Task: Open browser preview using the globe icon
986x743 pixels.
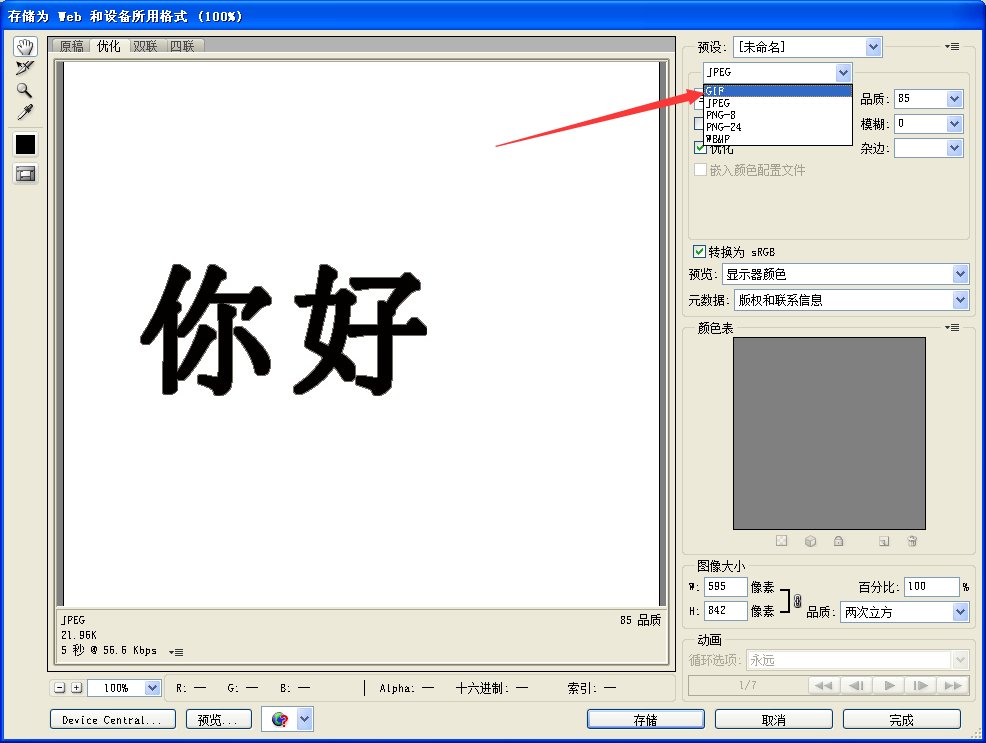Action: point(281,718)
